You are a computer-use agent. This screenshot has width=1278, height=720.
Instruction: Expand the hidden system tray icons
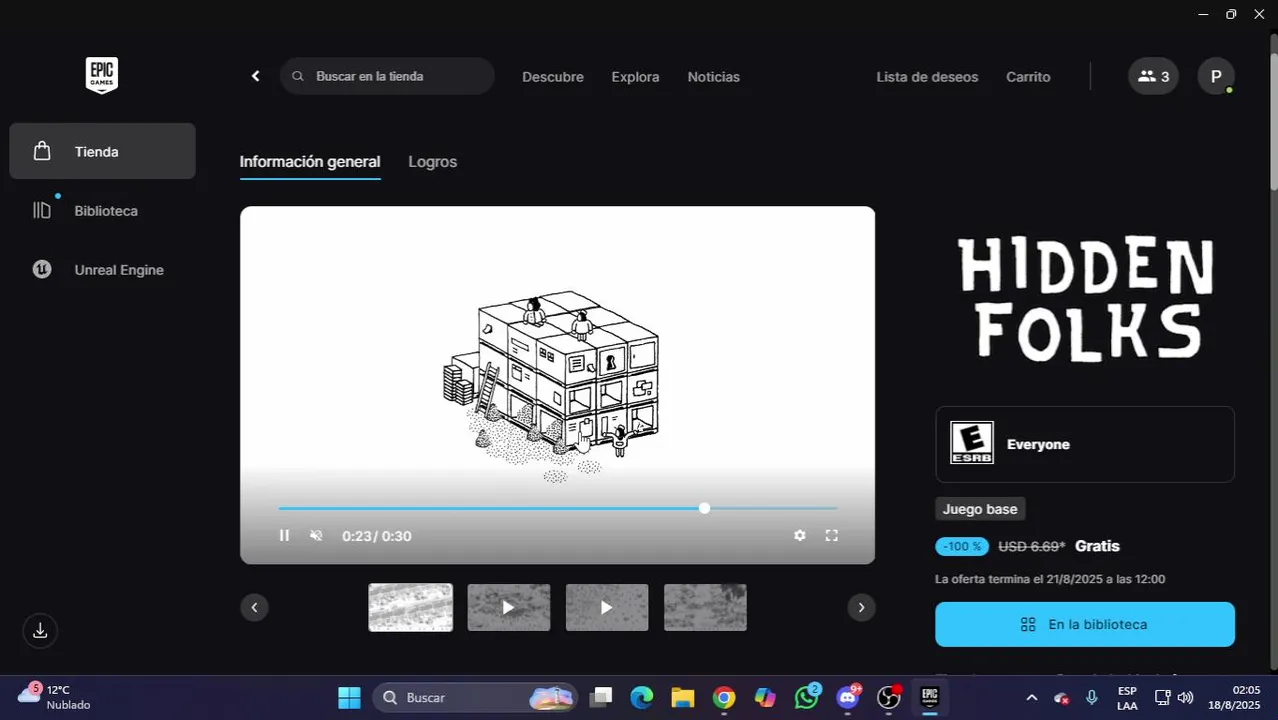coord(1032,698)
